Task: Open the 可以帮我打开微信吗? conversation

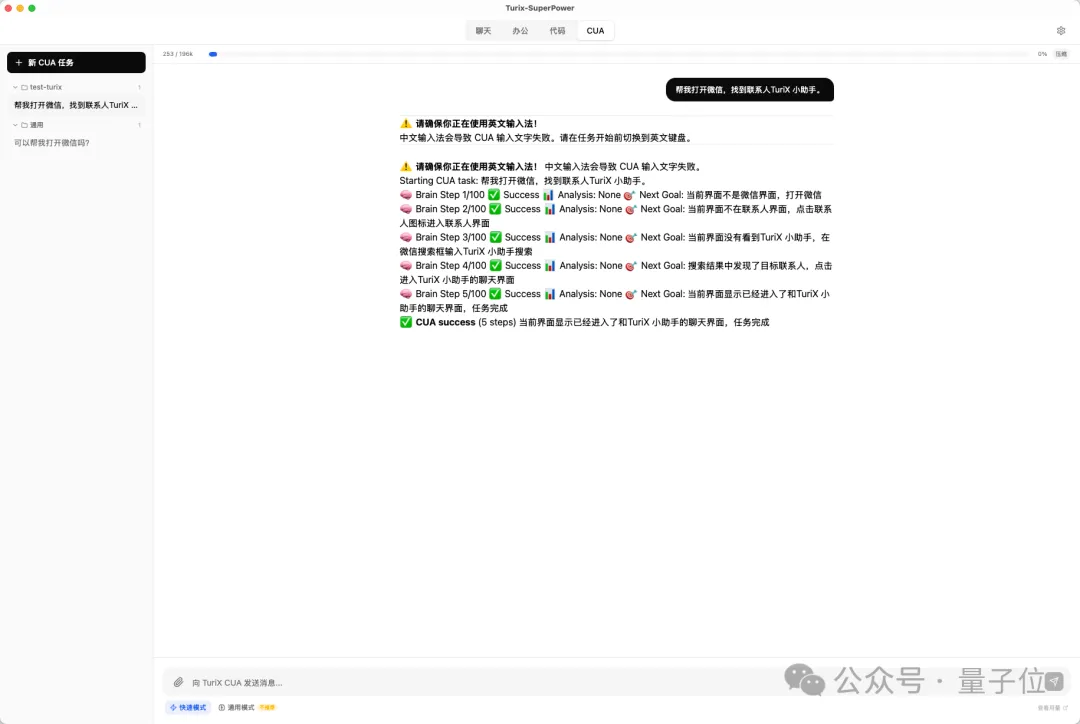Action: coord(52,143)
